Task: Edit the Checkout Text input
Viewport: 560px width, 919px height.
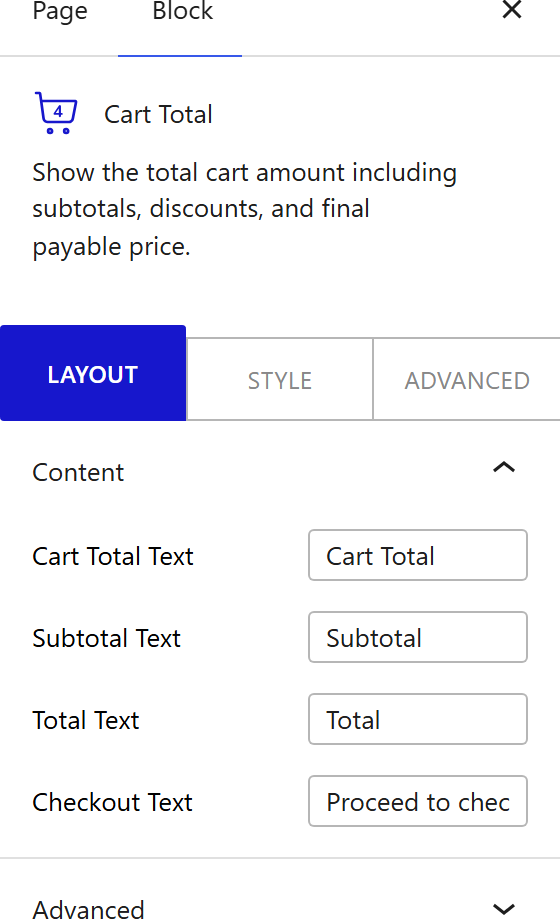Action: [418, 802]
